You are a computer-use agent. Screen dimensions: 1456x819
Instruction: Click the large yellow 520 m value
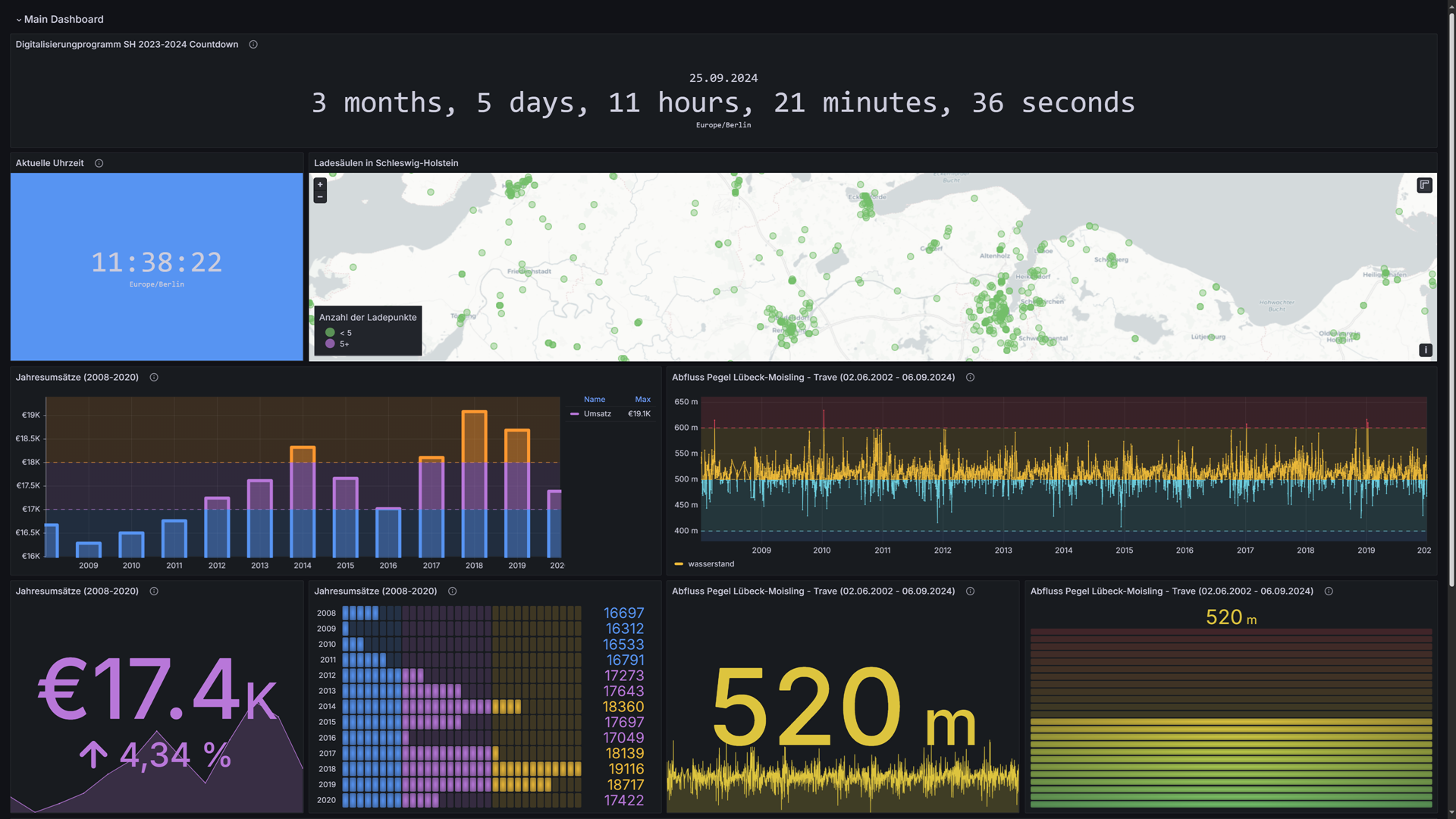843,707
